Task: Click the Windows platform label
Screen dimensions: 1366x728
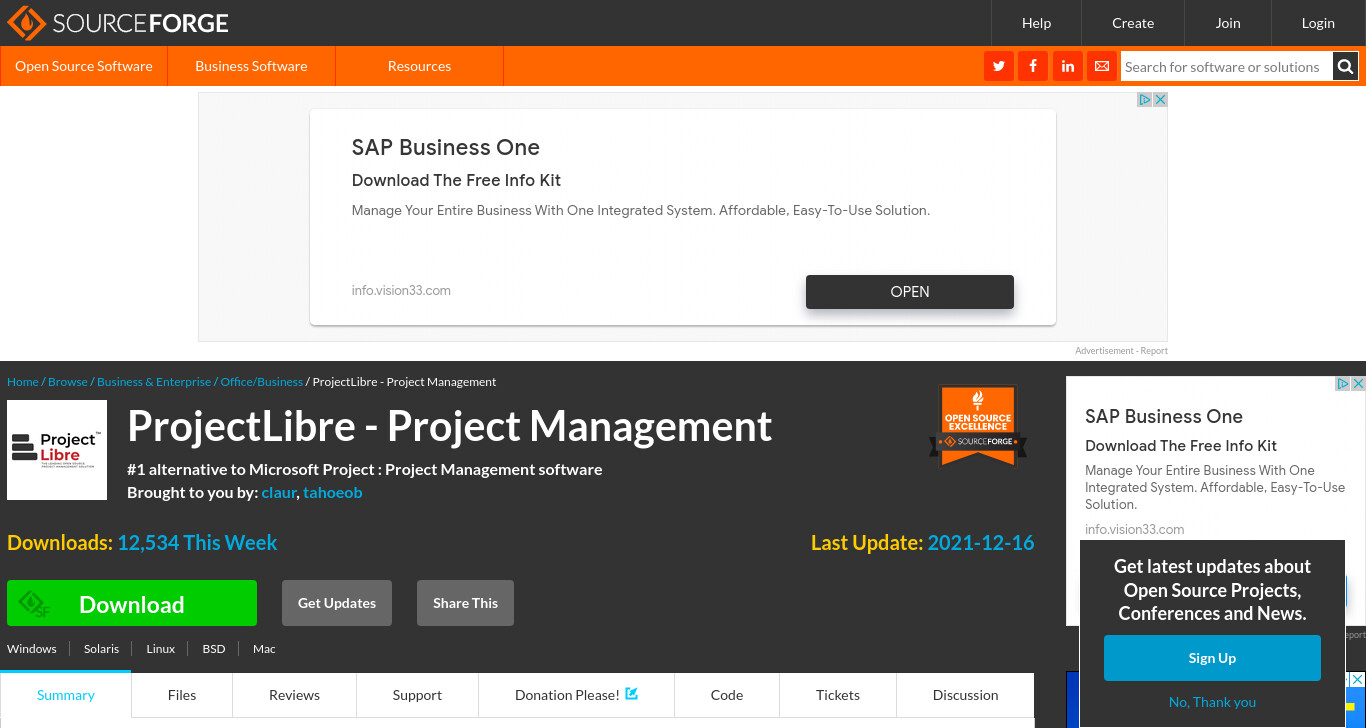Action: [x=32, y=649]
